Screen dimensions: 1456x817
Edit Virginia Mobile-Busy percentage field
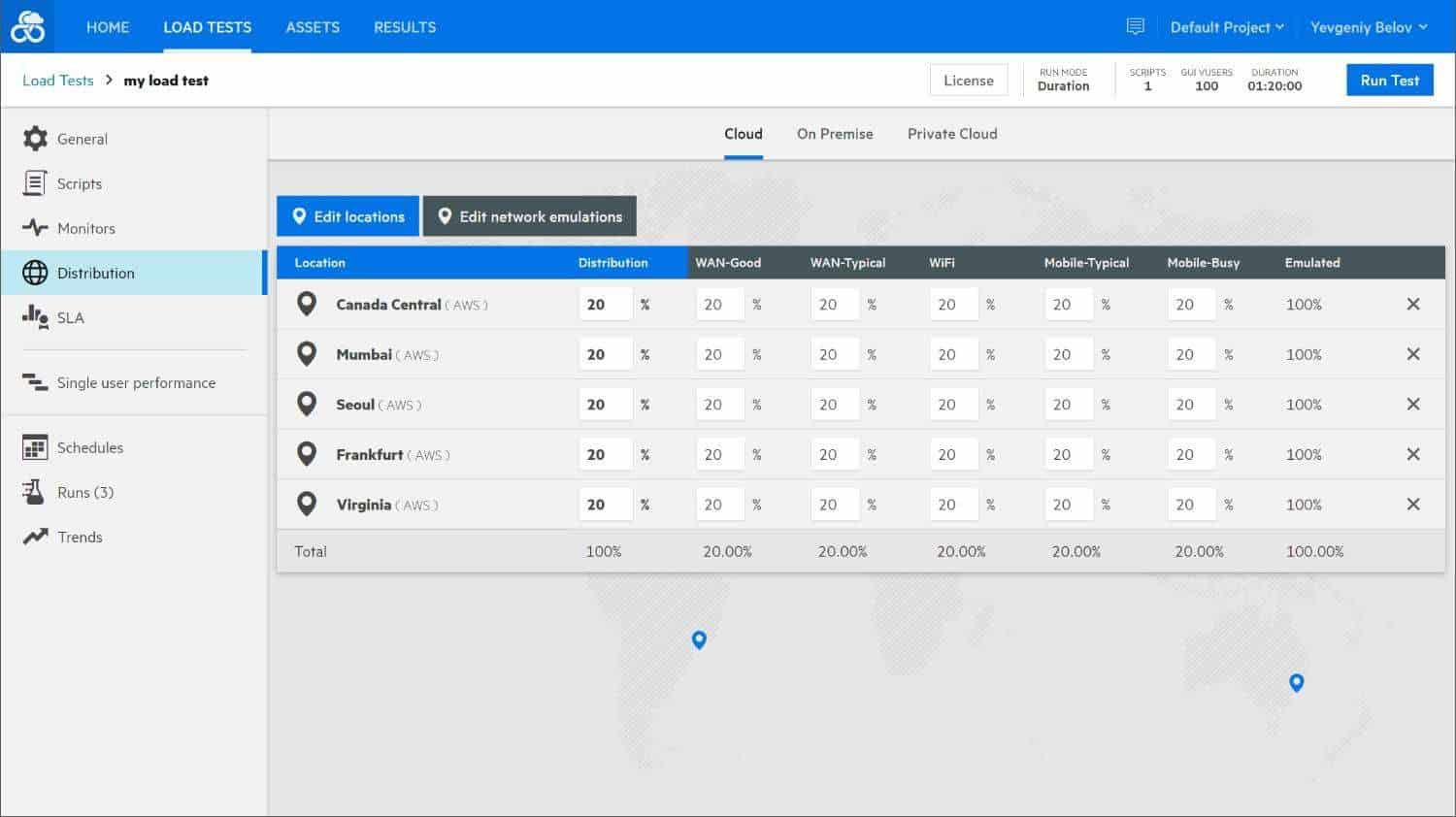[1192, 505]
